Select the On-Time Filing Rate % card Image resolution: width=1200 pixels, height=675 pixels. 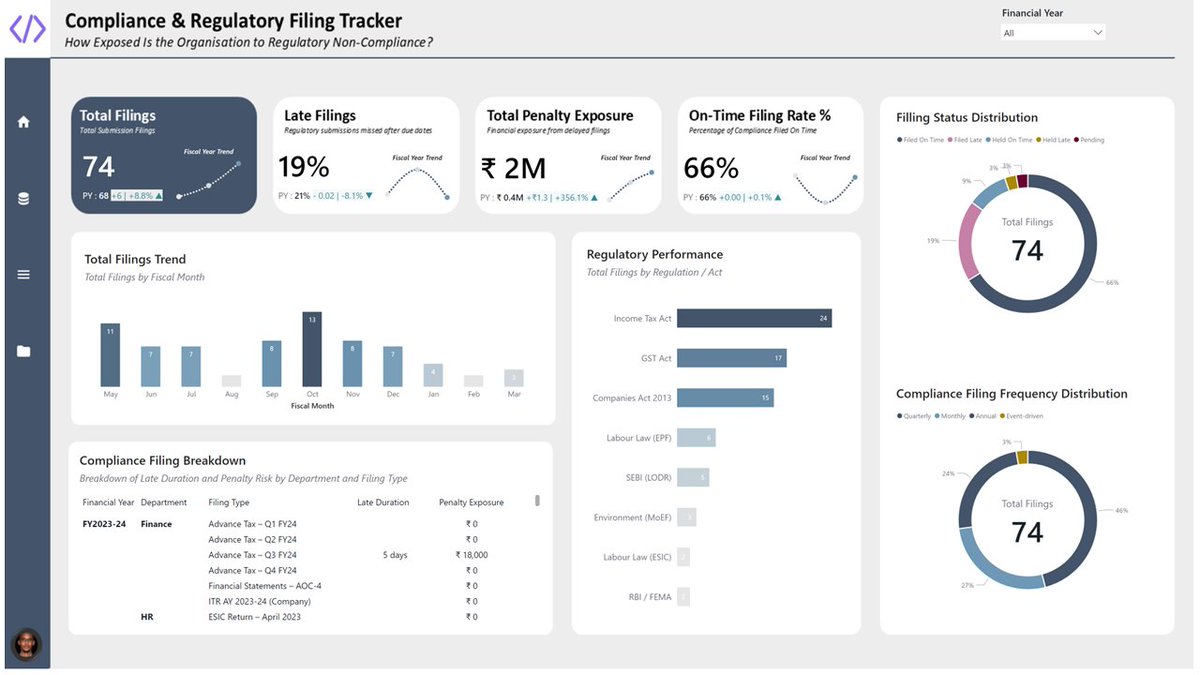[x=770, y=155]
